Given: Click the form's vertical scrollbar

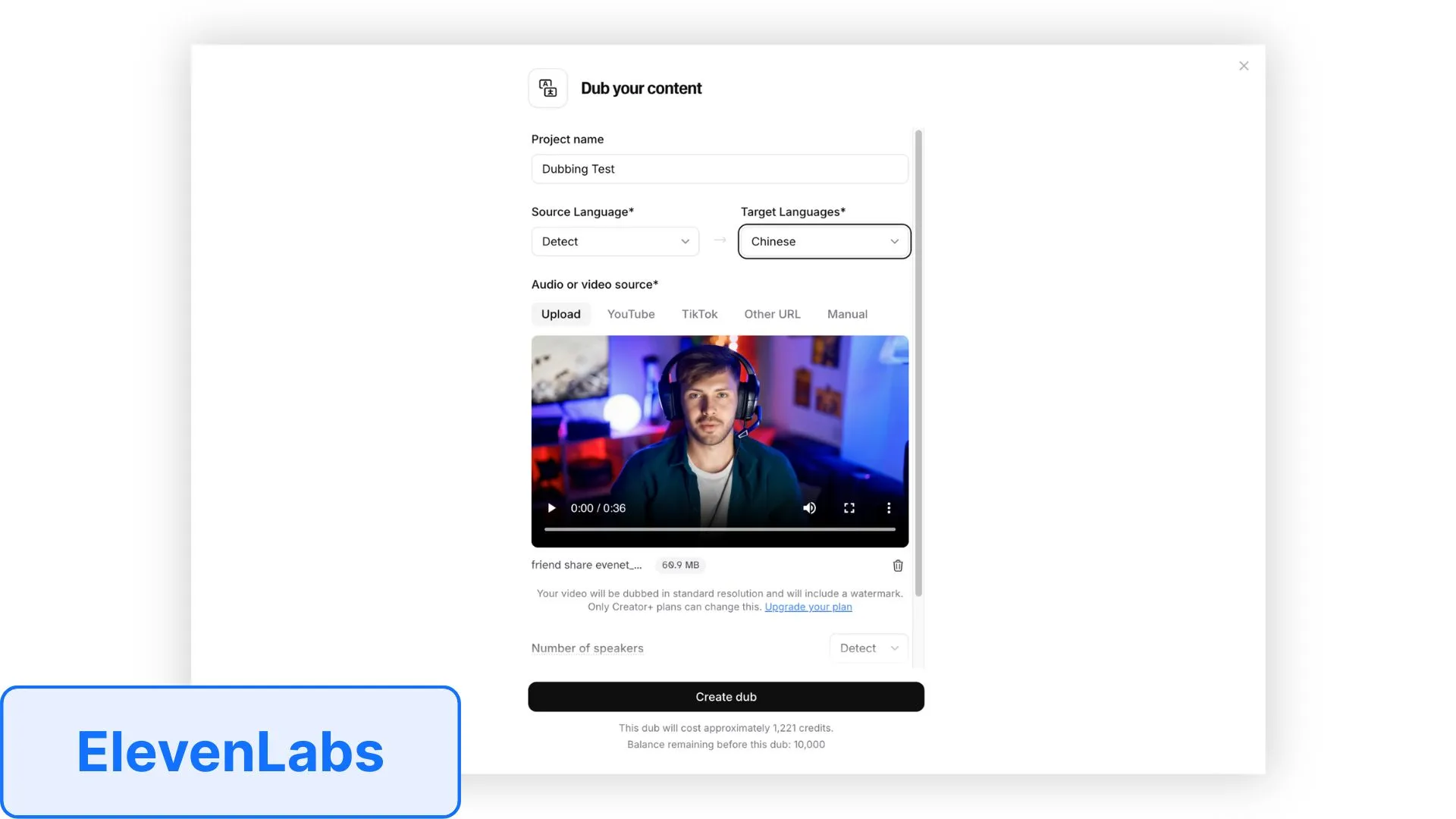Looking at the screenshot, I should [918, 362].
